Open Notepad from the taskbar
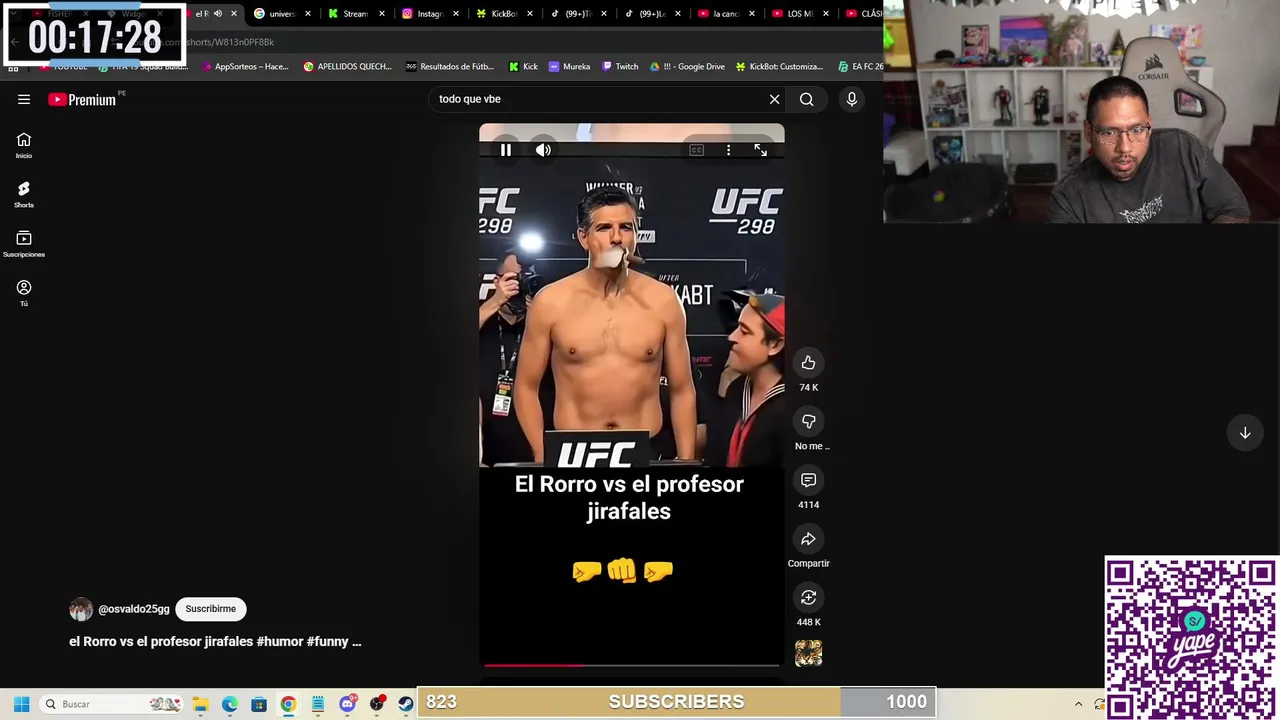Viewport: 1280px width, 720px height. (318, 704)
